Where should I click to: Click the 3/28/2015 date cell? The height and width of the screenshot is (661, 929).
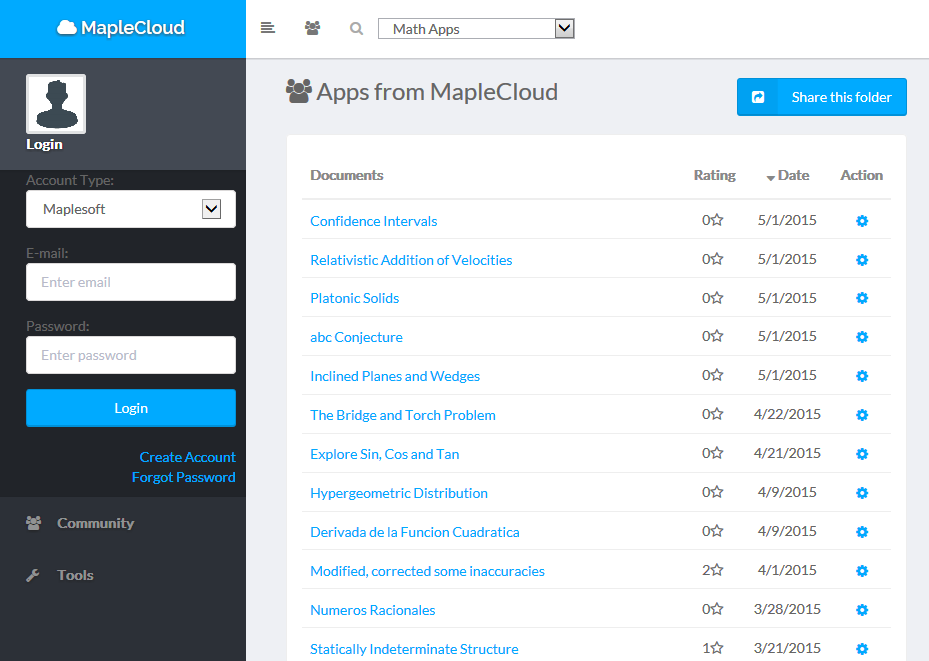coord(787,609)
